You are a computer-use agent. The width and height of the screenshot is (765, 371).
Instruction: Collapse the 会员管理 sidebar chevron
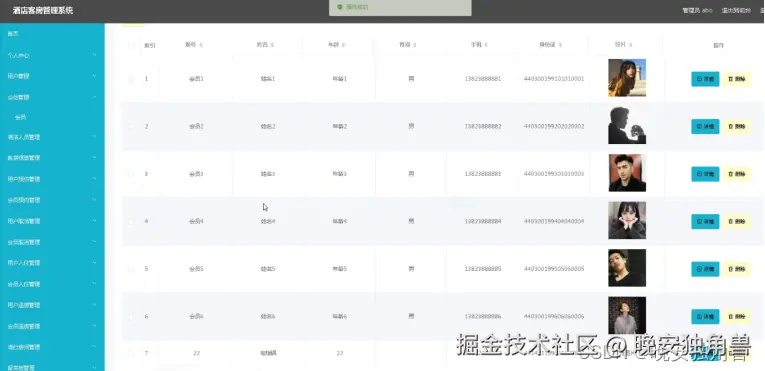pos(94,97)
